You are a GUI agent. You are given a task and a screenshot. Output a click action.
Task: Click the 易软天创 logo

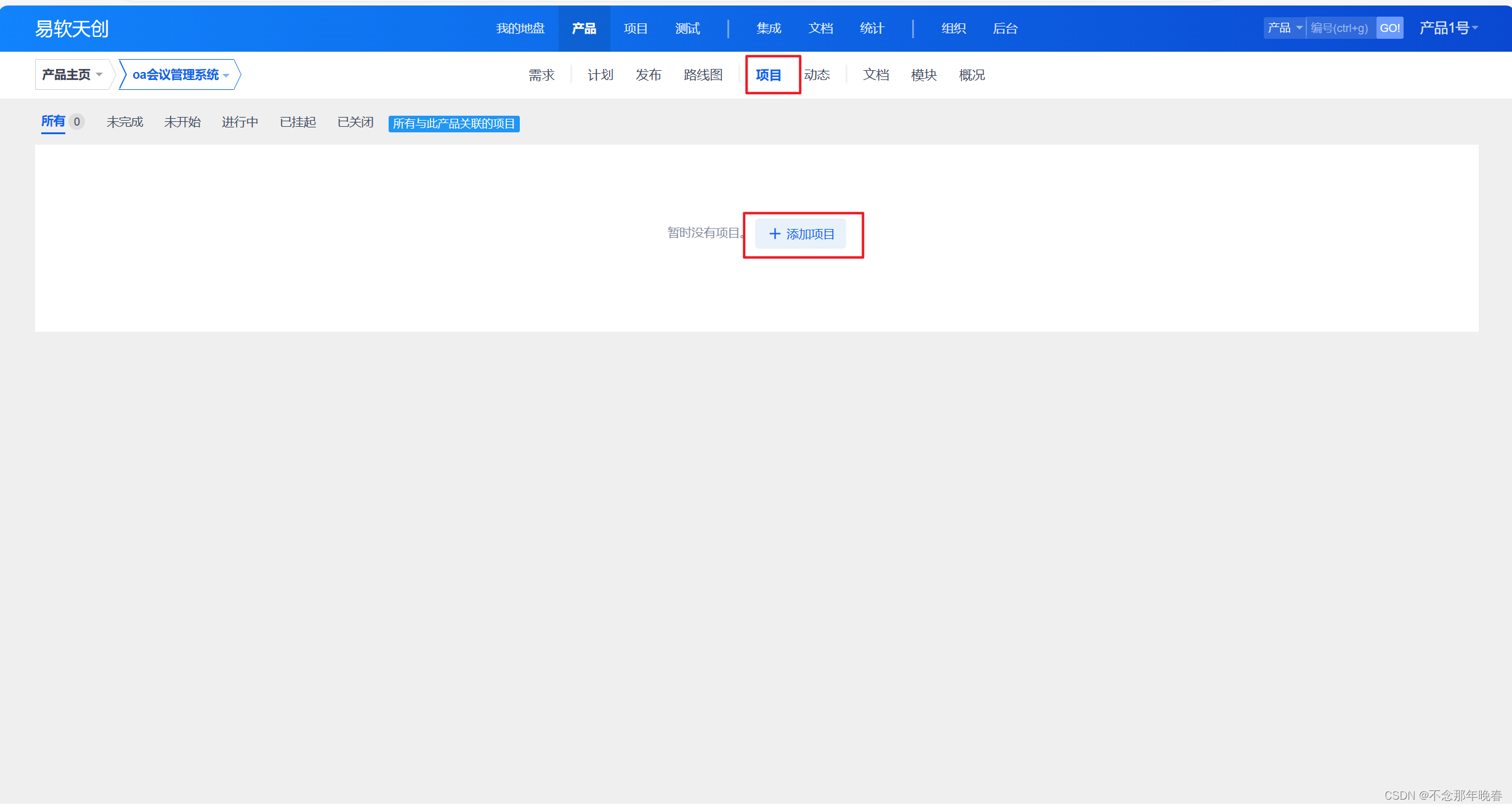(x=71, y=28)
